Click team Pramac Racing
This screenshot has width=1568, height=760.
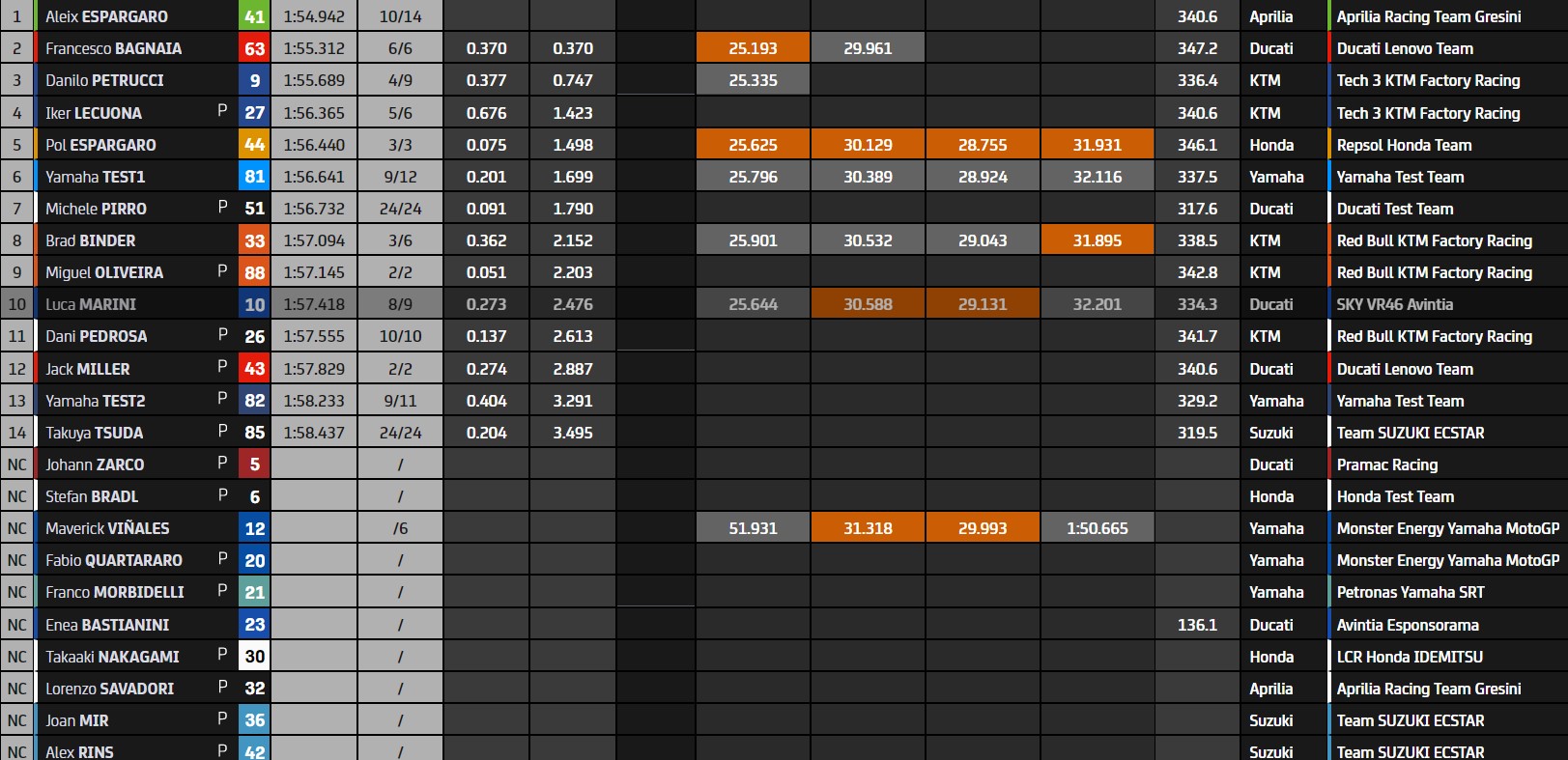[1386, 464]
